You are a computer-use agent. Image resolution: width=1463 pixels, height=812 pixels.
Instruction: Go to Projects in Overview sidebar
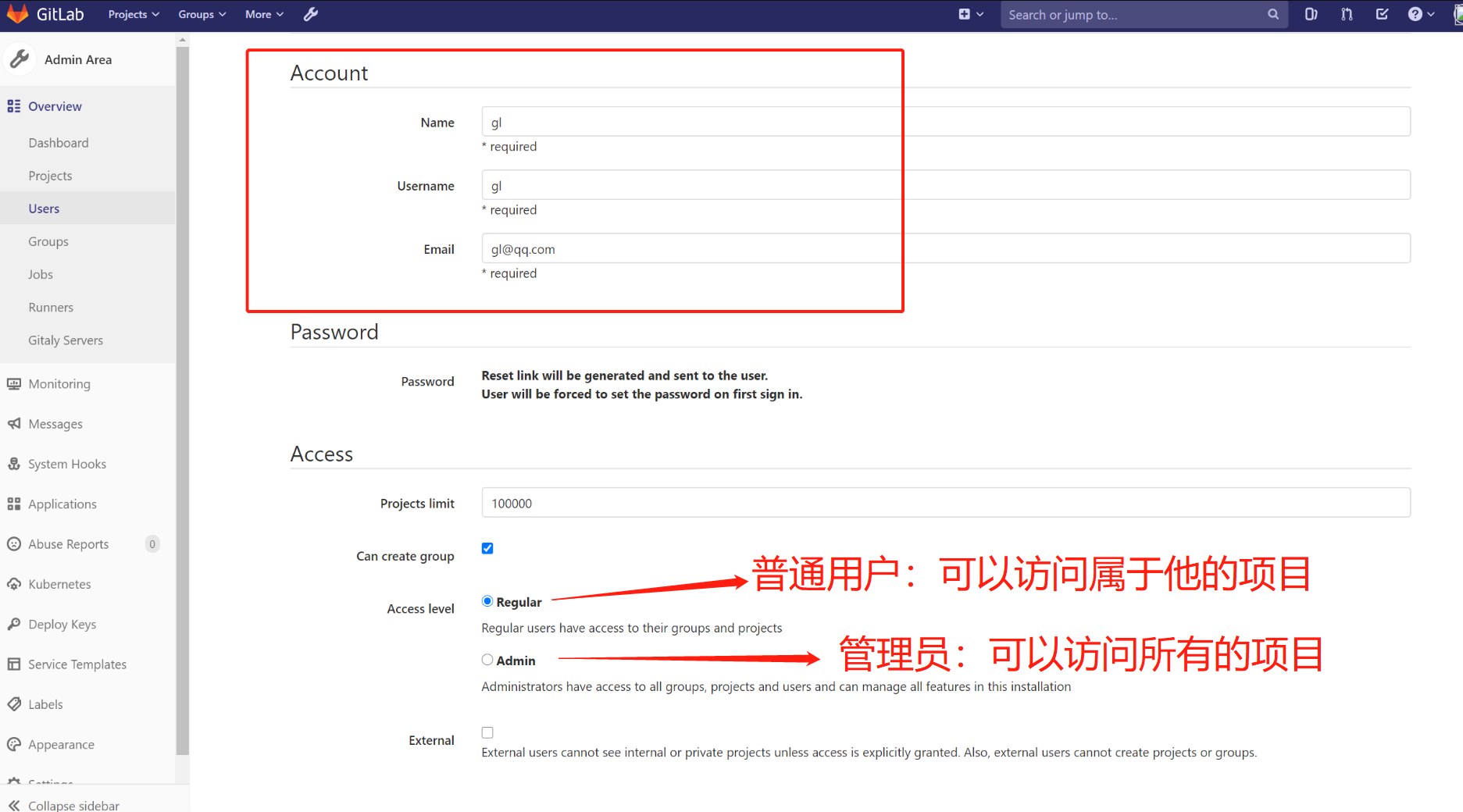pyautogui.click(x=50, y=176)
